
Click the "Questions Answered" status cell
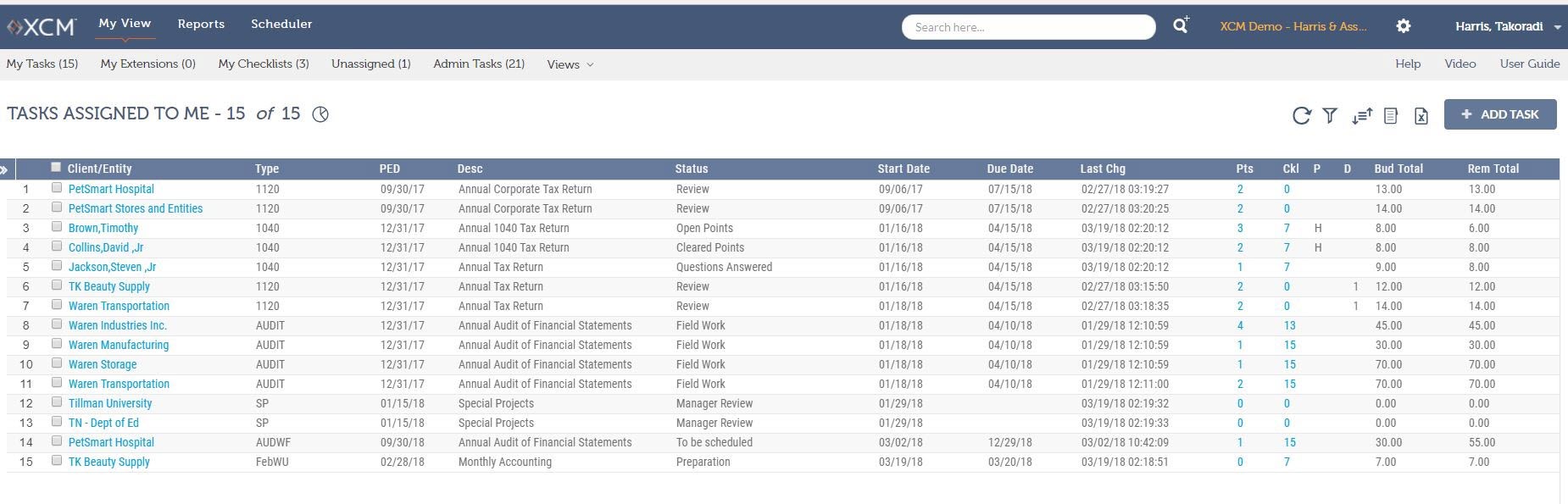[725, 267]
